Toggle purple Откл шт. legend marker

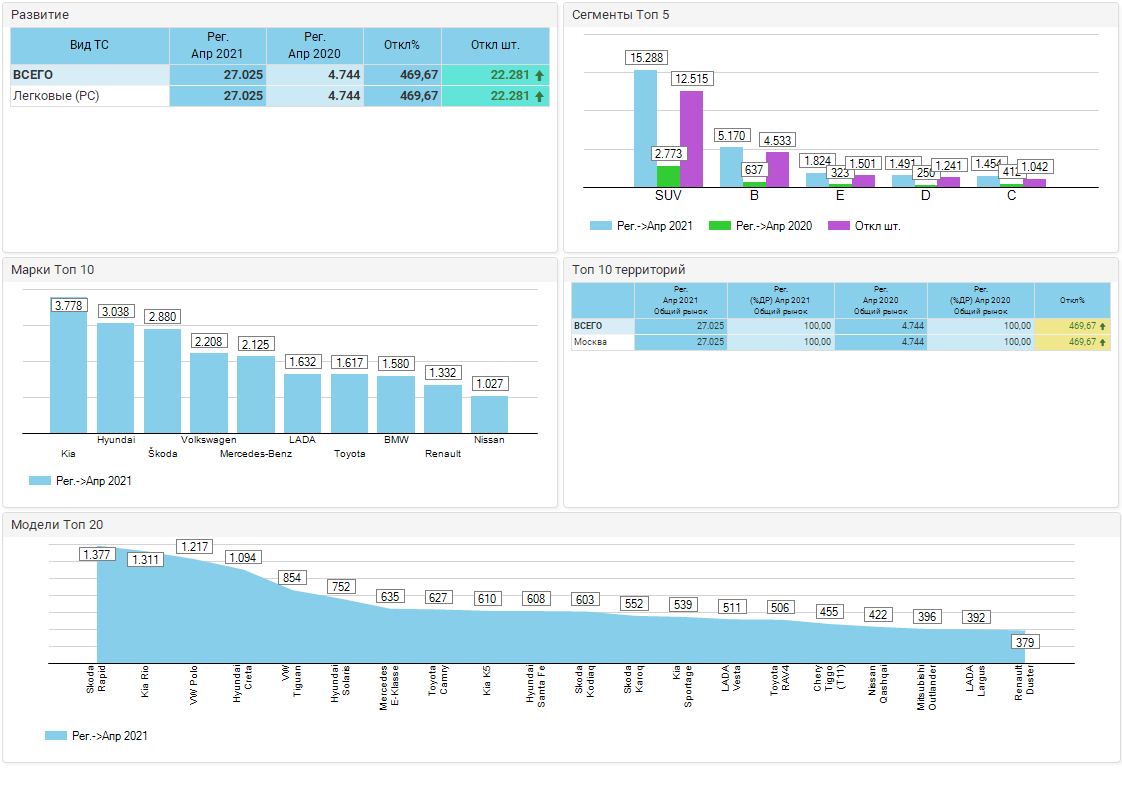(x=838, y=226)
